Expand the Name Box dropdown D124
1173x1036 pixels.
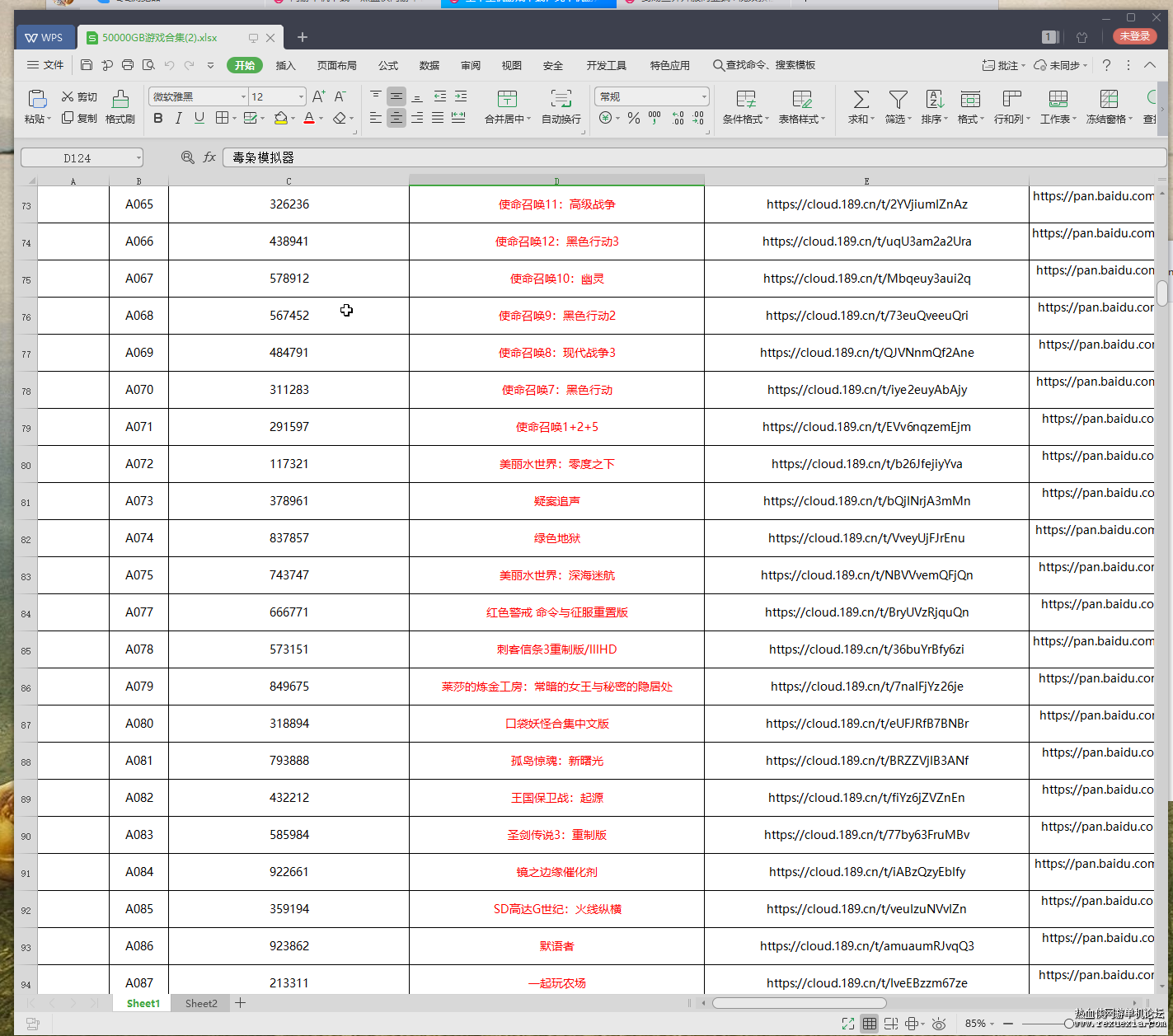click(x=138, y=157)
